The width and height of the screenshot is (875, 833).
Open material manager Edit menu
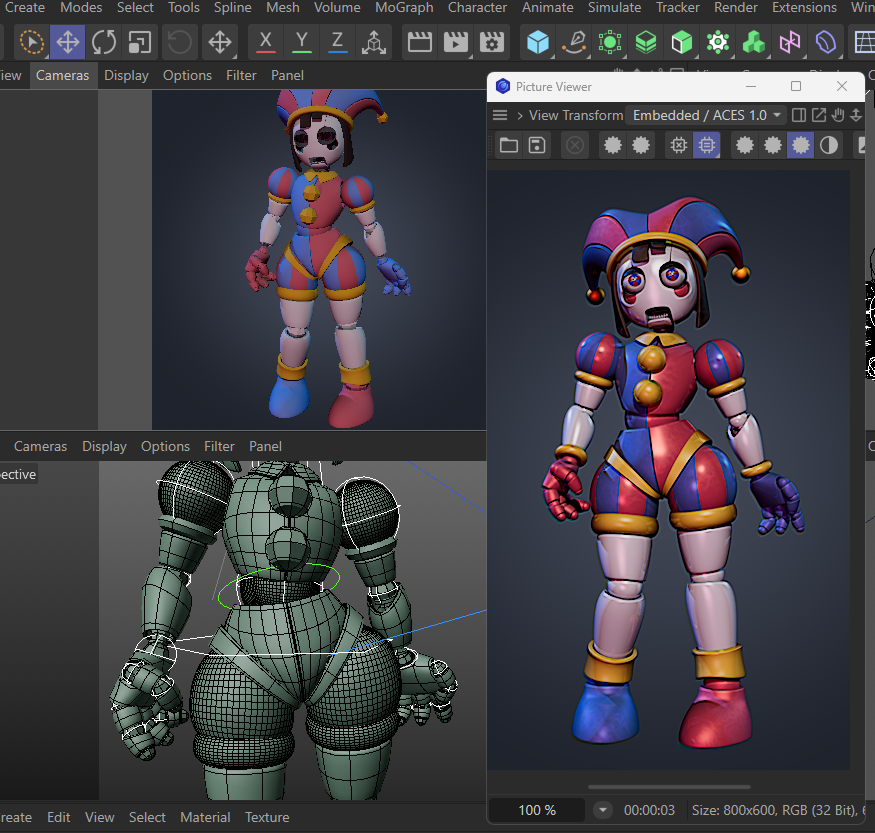pos(59,817)
